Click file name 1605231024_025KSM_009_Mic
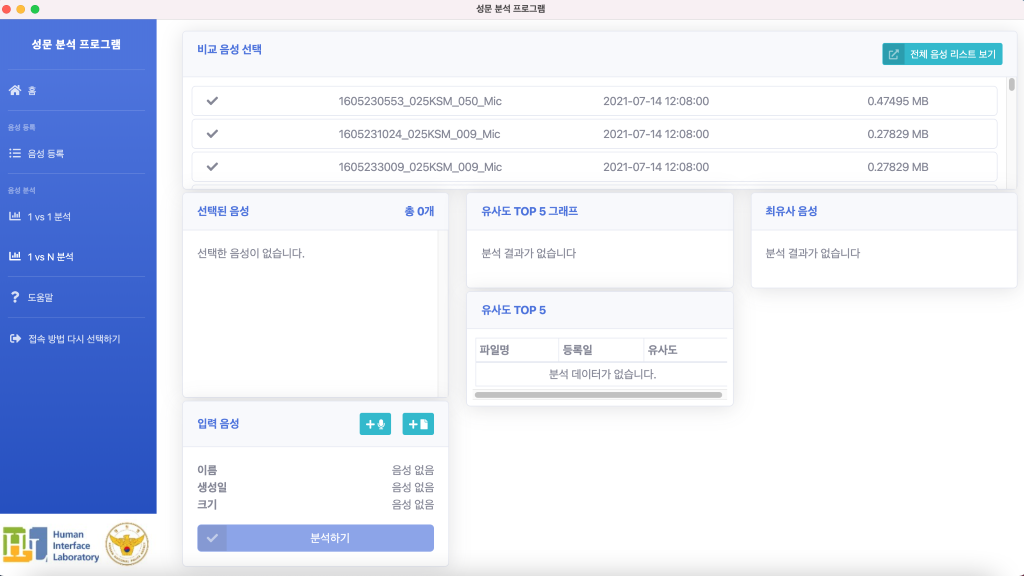 419,134
